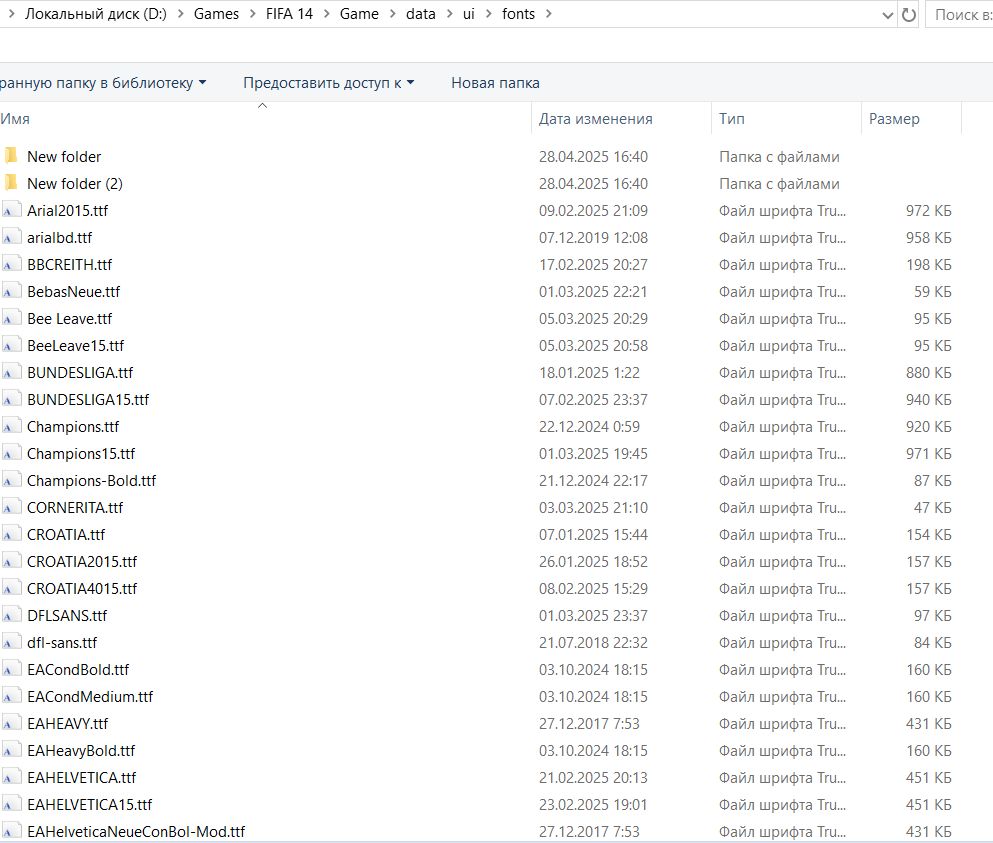993x843 pixels.
Task: Refresh the fonts folder view
Action: click(909, 15)
